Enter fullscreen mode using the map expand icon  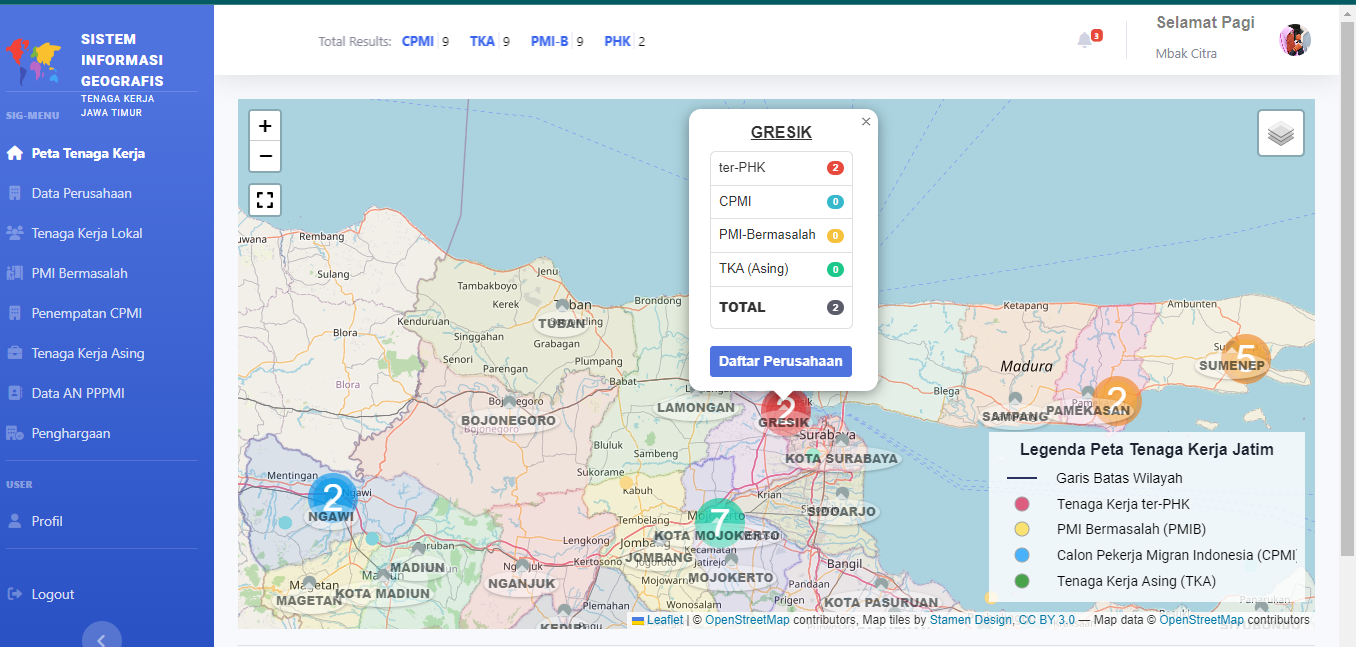tap(264, 199)
